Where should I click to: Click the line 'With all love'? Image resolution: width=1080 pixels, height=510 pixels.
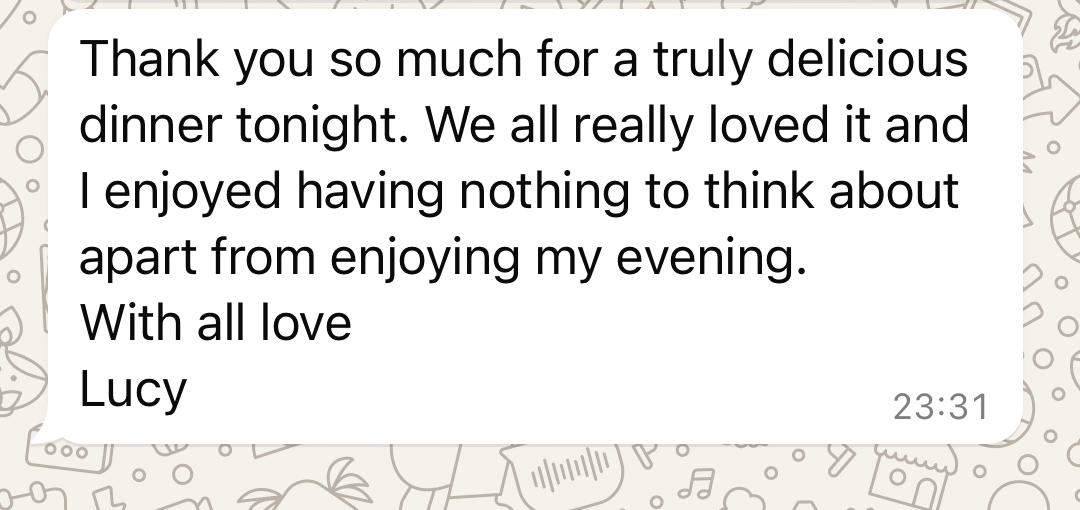[x=216, y=322]
